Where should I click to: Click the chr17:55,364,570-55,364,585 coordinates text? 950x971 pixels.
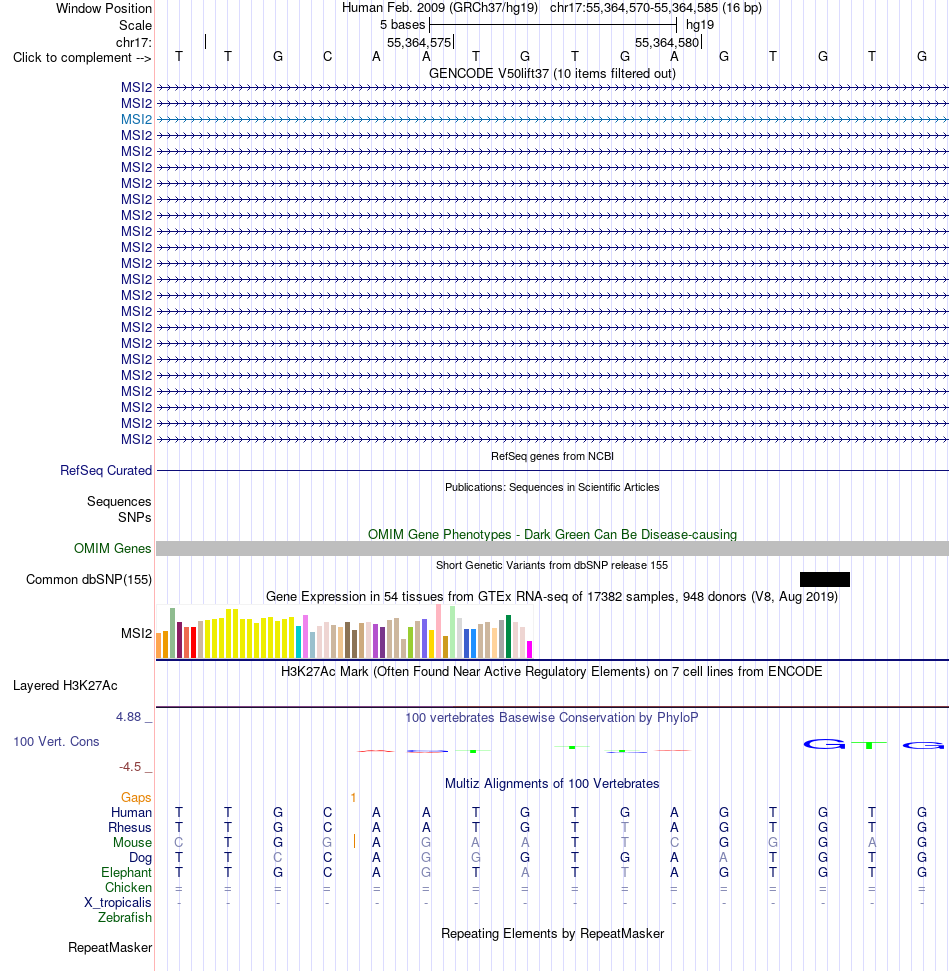[x=634, y=8]
